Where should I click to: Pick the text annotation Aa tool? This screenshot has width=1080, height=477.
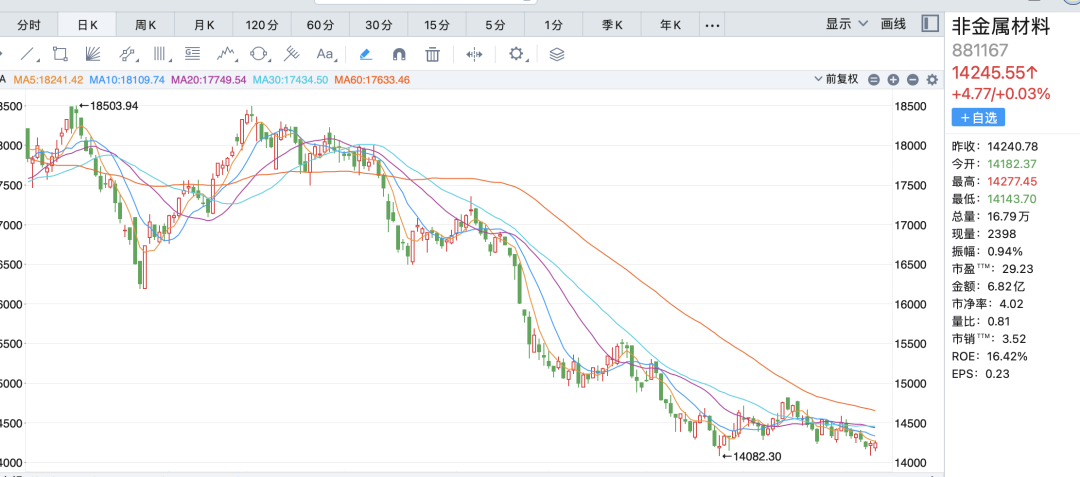pos(325,54)
